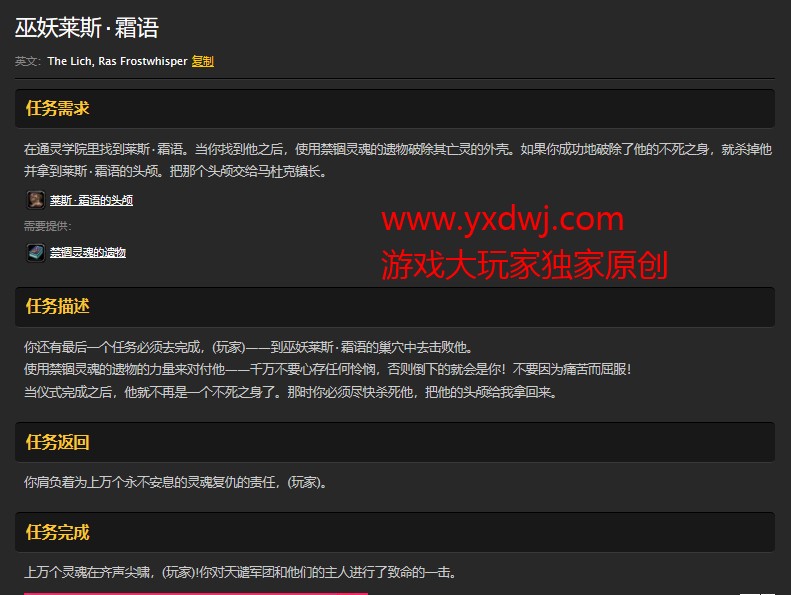Click the 英文 label before the English name

(x=28, y=61)
